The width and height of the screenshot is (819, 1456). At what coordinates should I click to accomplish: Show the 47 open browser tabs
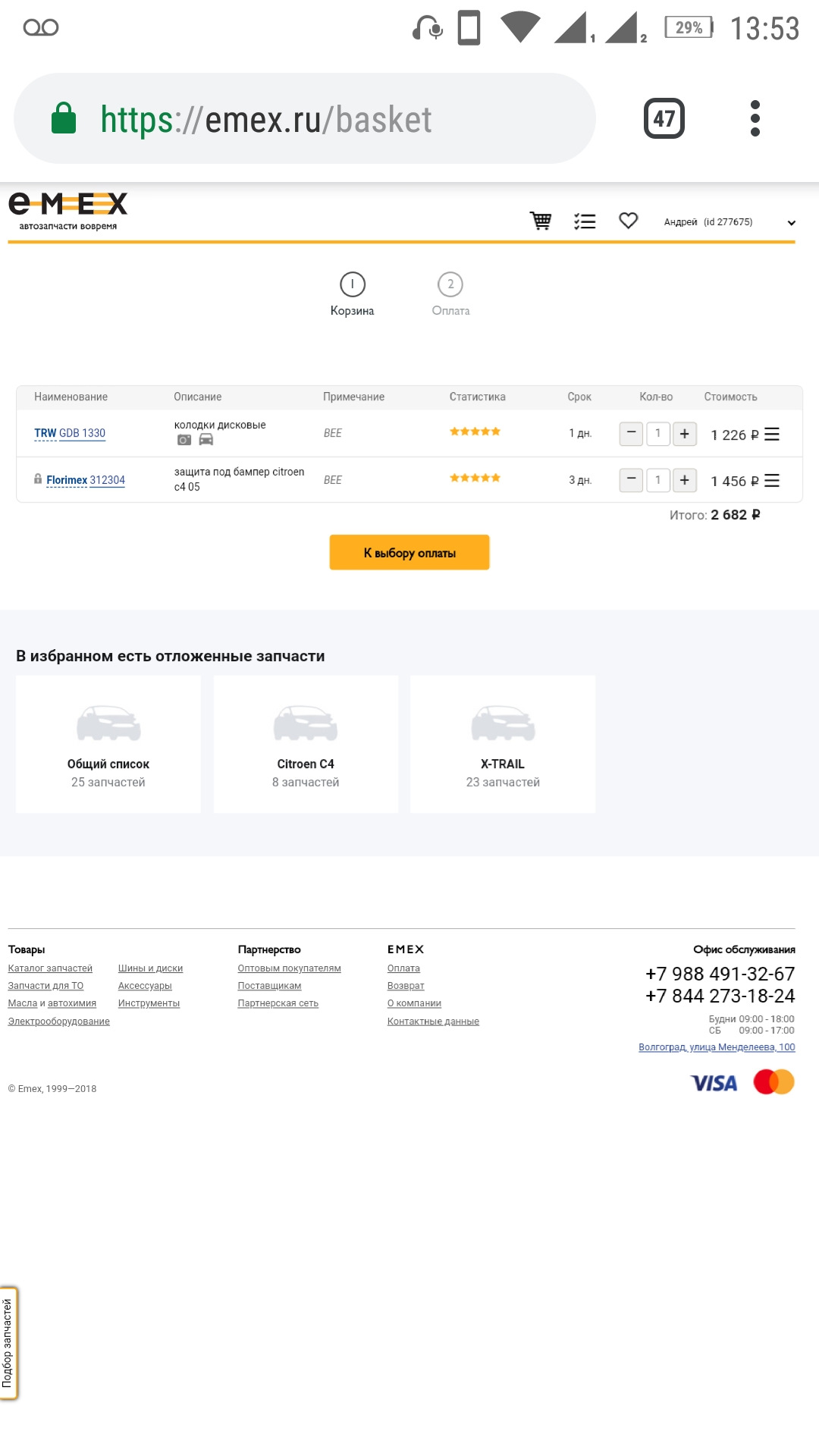[664, 118]
